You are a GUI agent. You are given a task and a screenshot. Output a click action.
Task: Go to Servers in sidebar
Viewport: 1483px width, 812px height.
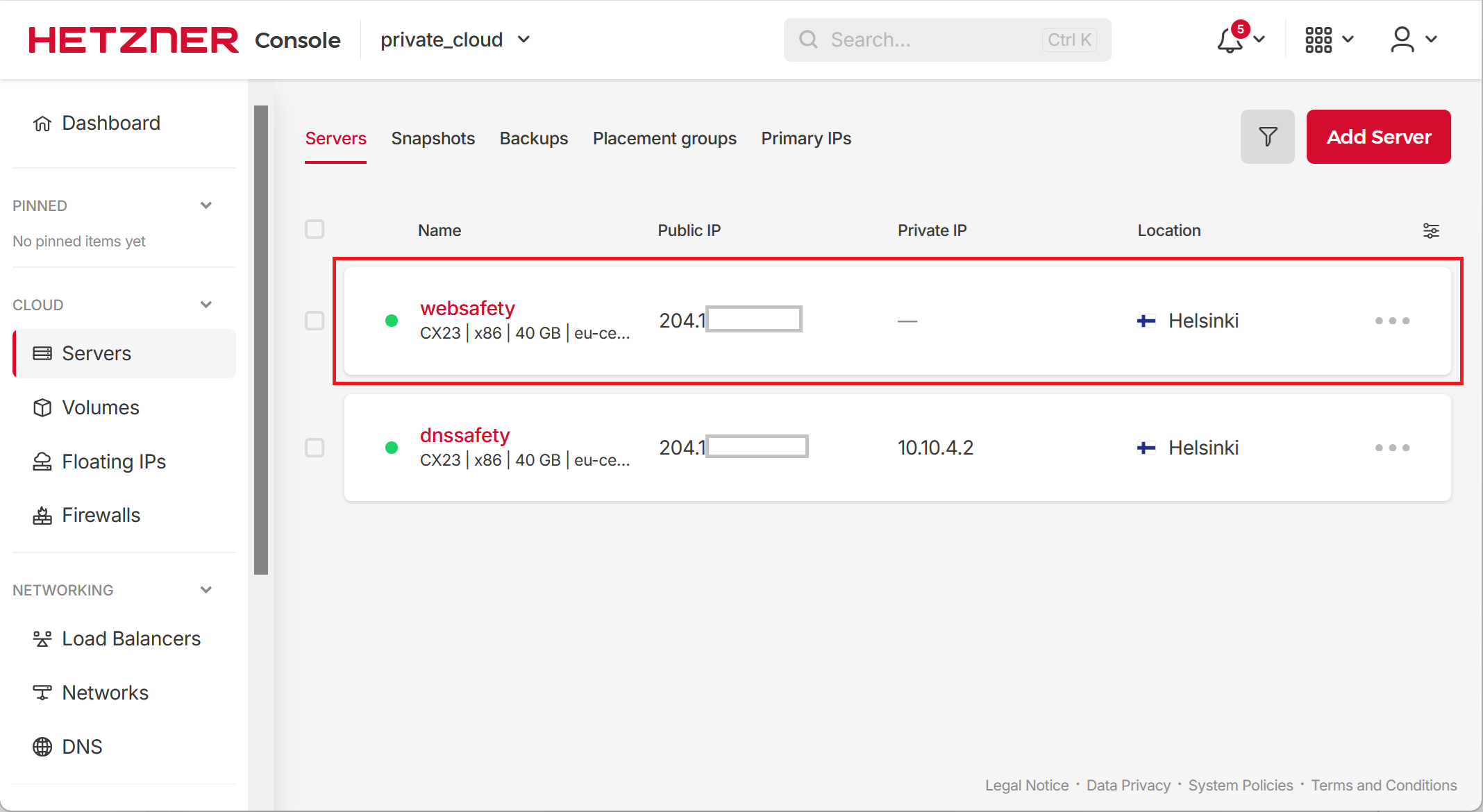(x=124, y=353)
